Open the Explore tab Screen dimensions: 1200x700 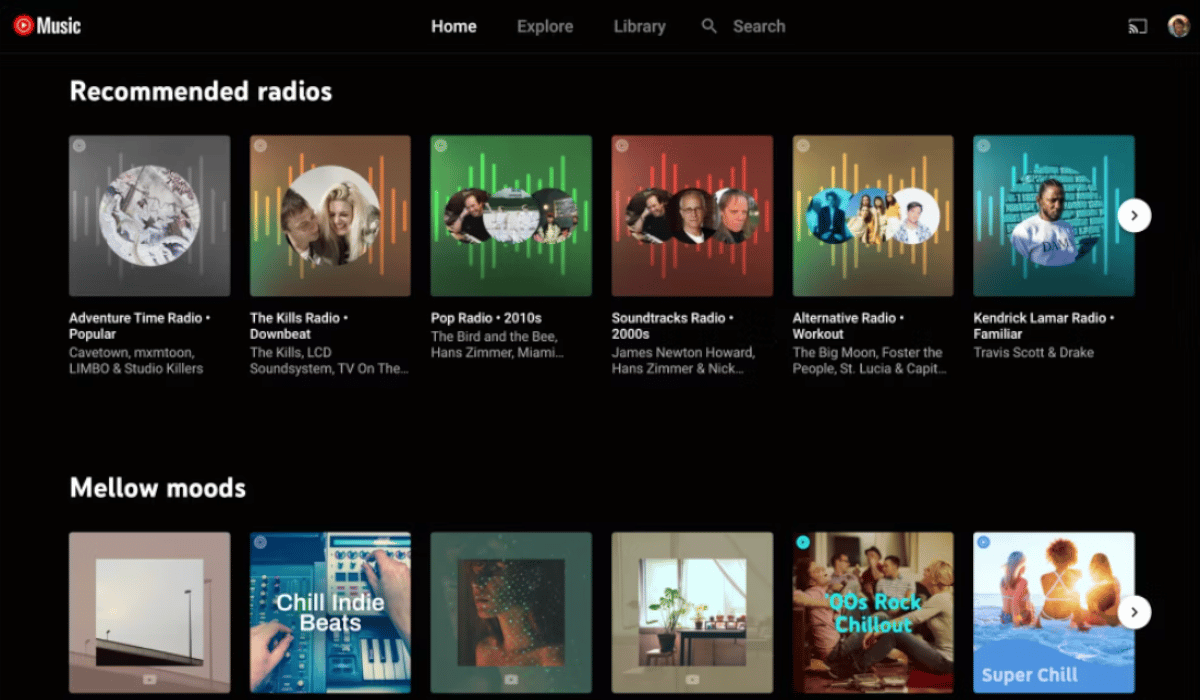(x=545, y=27)
